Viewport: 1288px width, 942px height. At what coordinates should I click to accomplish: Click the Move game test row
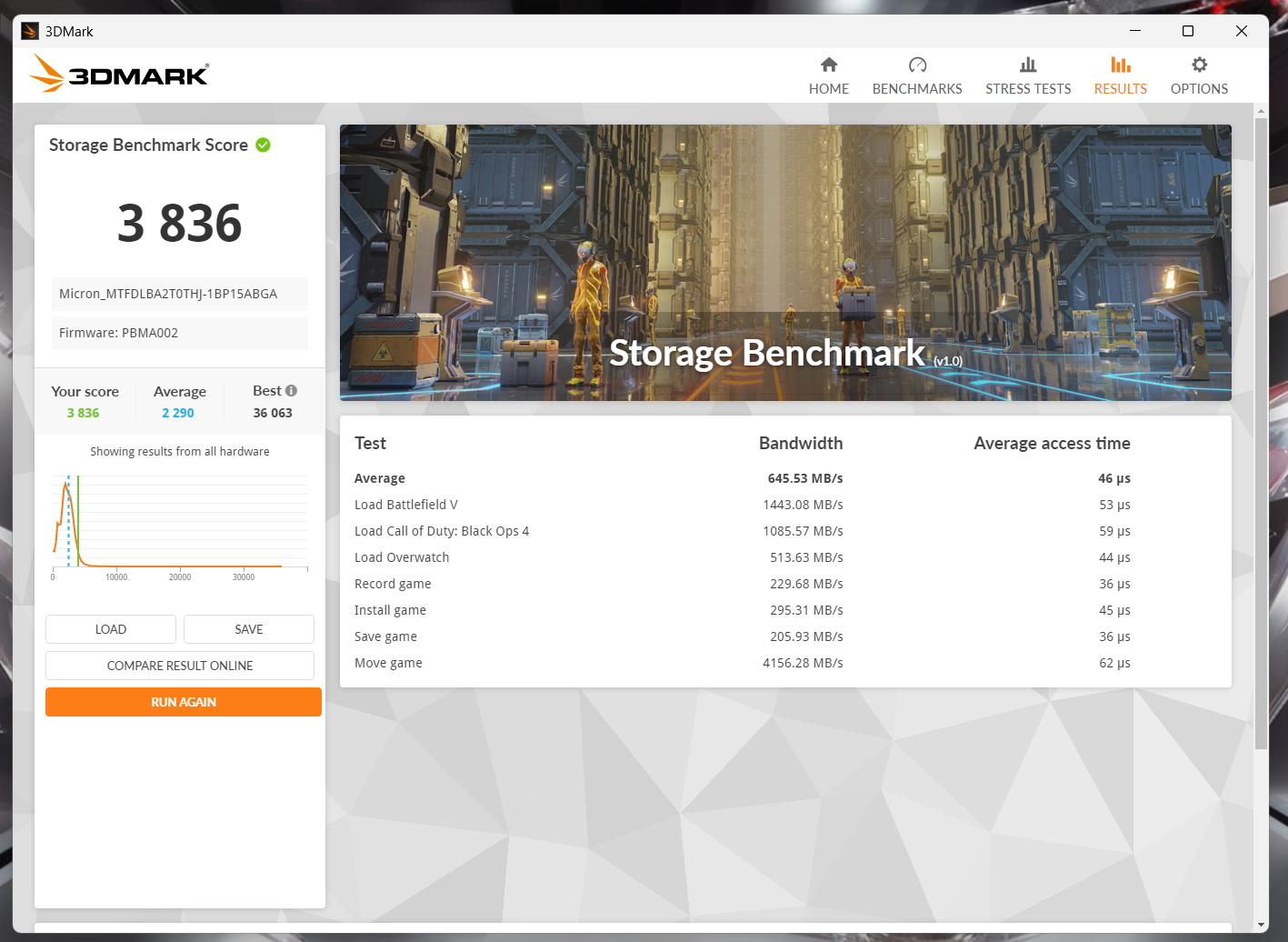click(785, 663)
